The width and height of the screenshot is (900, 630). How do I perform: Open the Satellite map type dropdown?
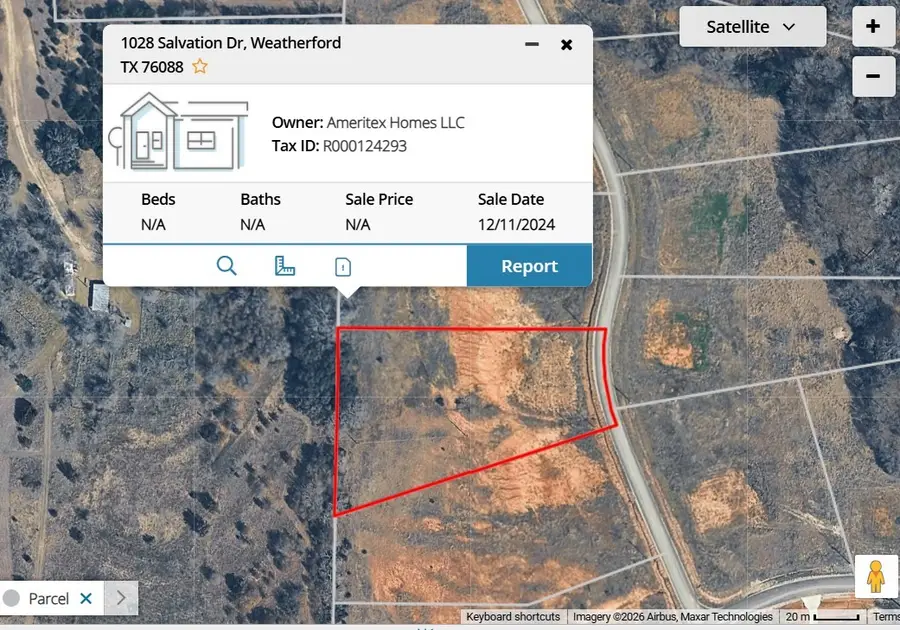click(x=752, y=27)
